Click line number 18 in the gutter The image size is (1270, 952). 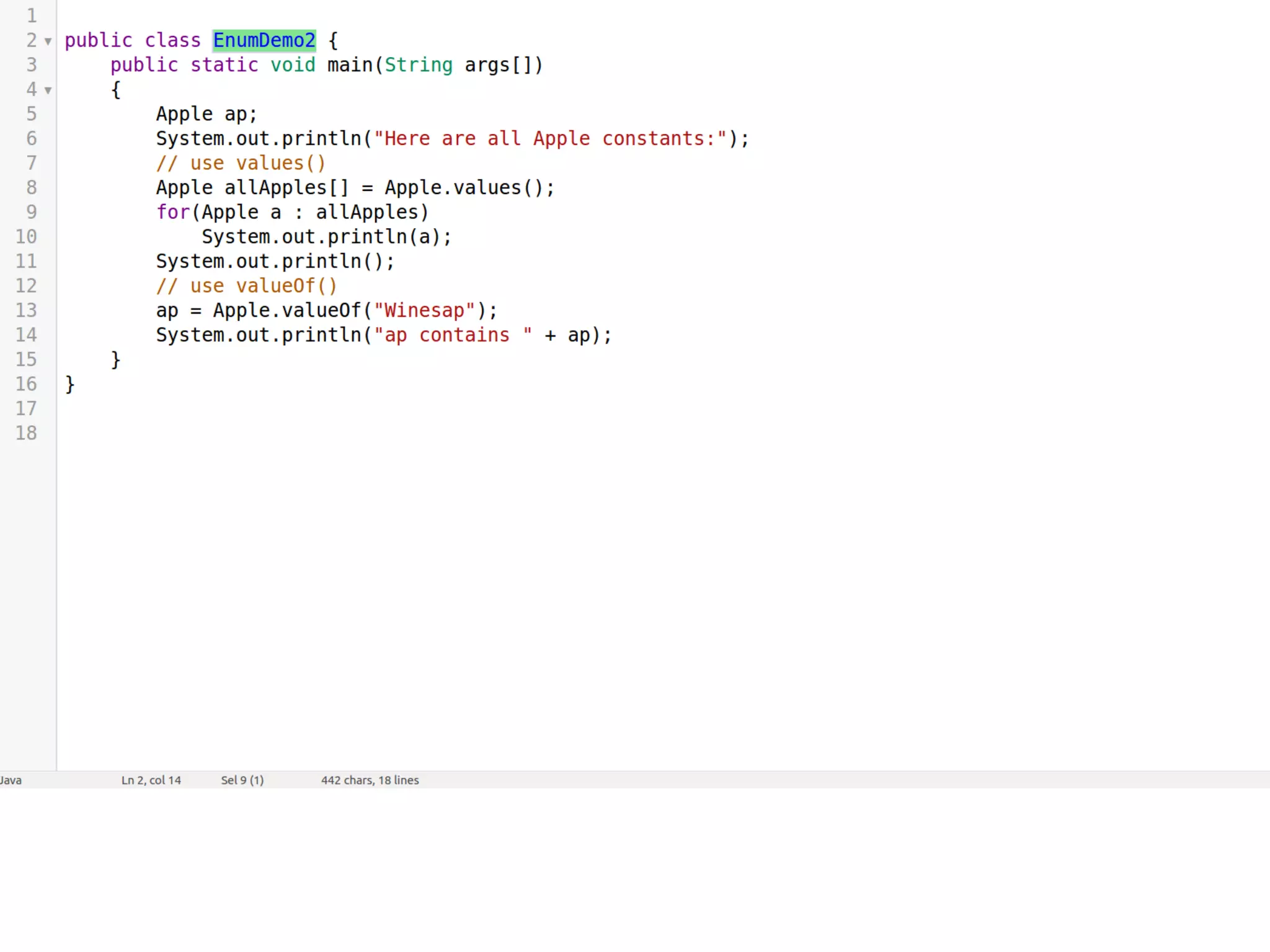tap(26, 433)
